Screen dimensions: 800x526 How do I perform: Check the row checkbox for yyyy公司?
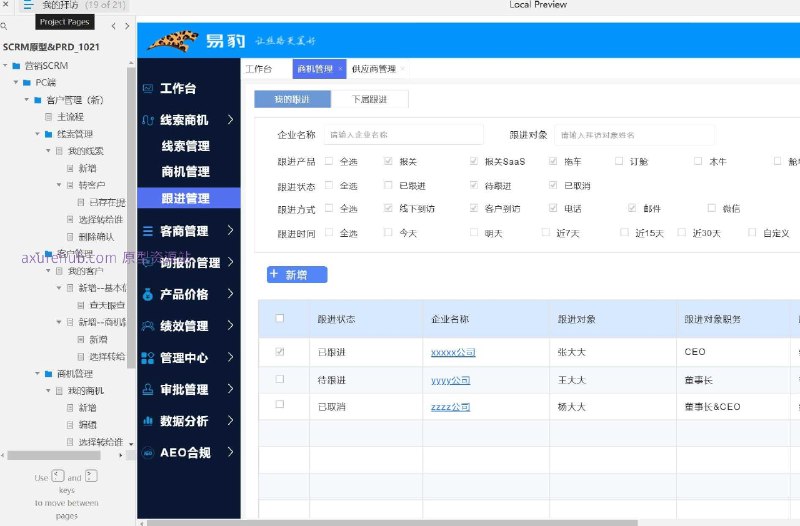[x=280, y=379]
